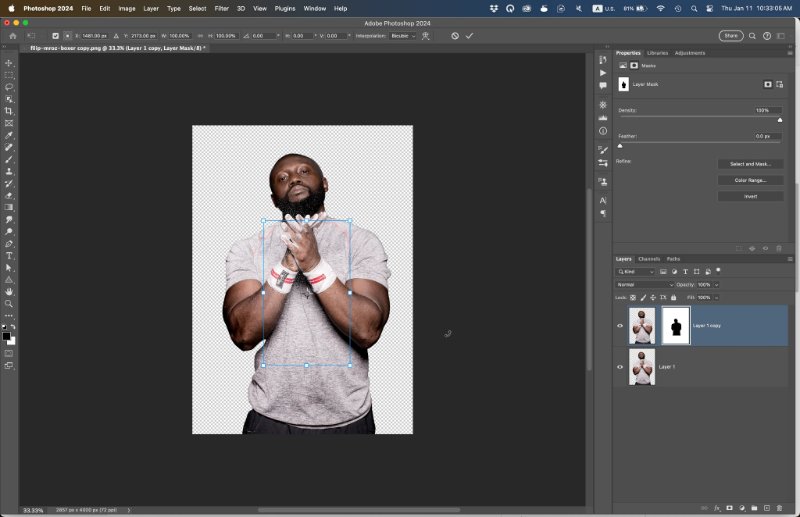Delete layer using the trash icon
Screen dimensions: 800x517
(x=779, y=508)
